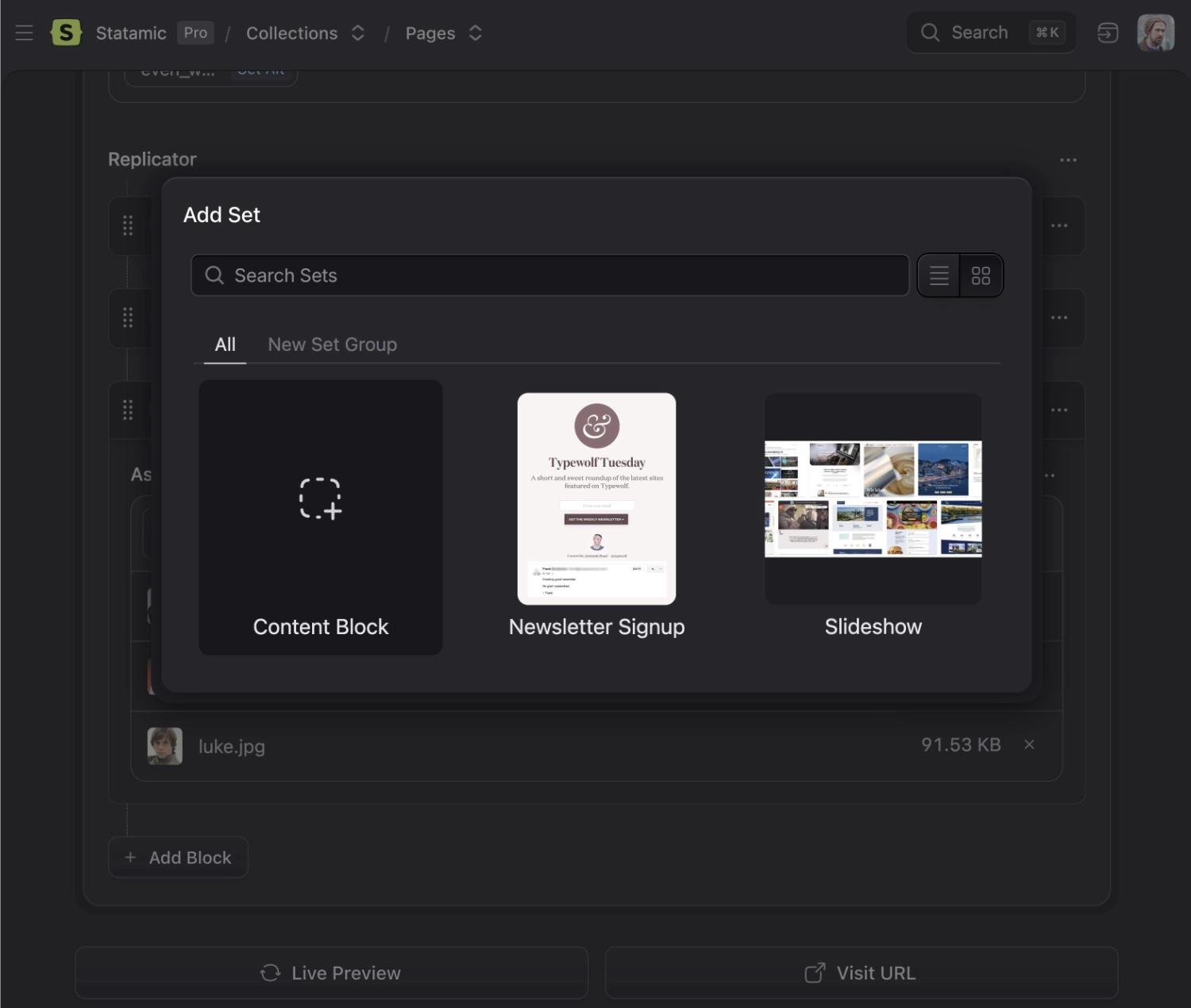The height and width of the screenshot is (1008, 1191).
Task: Click the luke.jpg asset thumbnail
Action: (165, 746)
